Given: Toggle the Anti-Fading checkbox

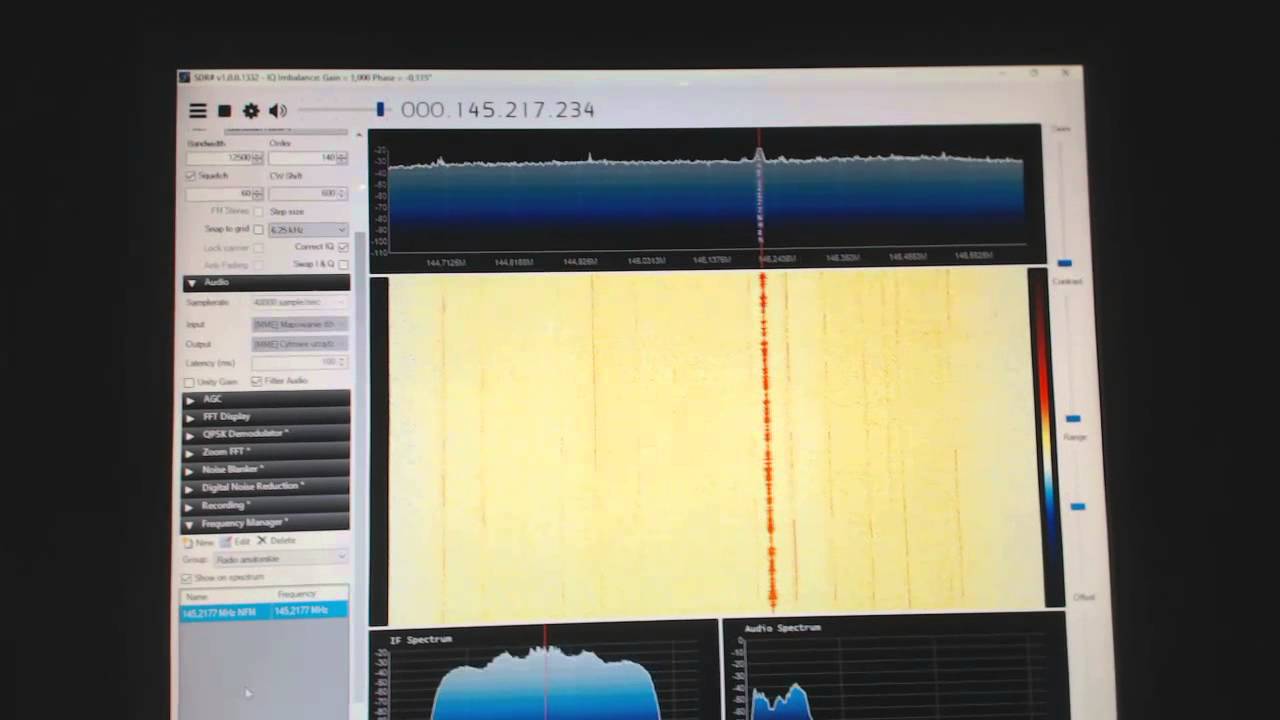Looking at the screenshot, I should (x=259, y=265).
